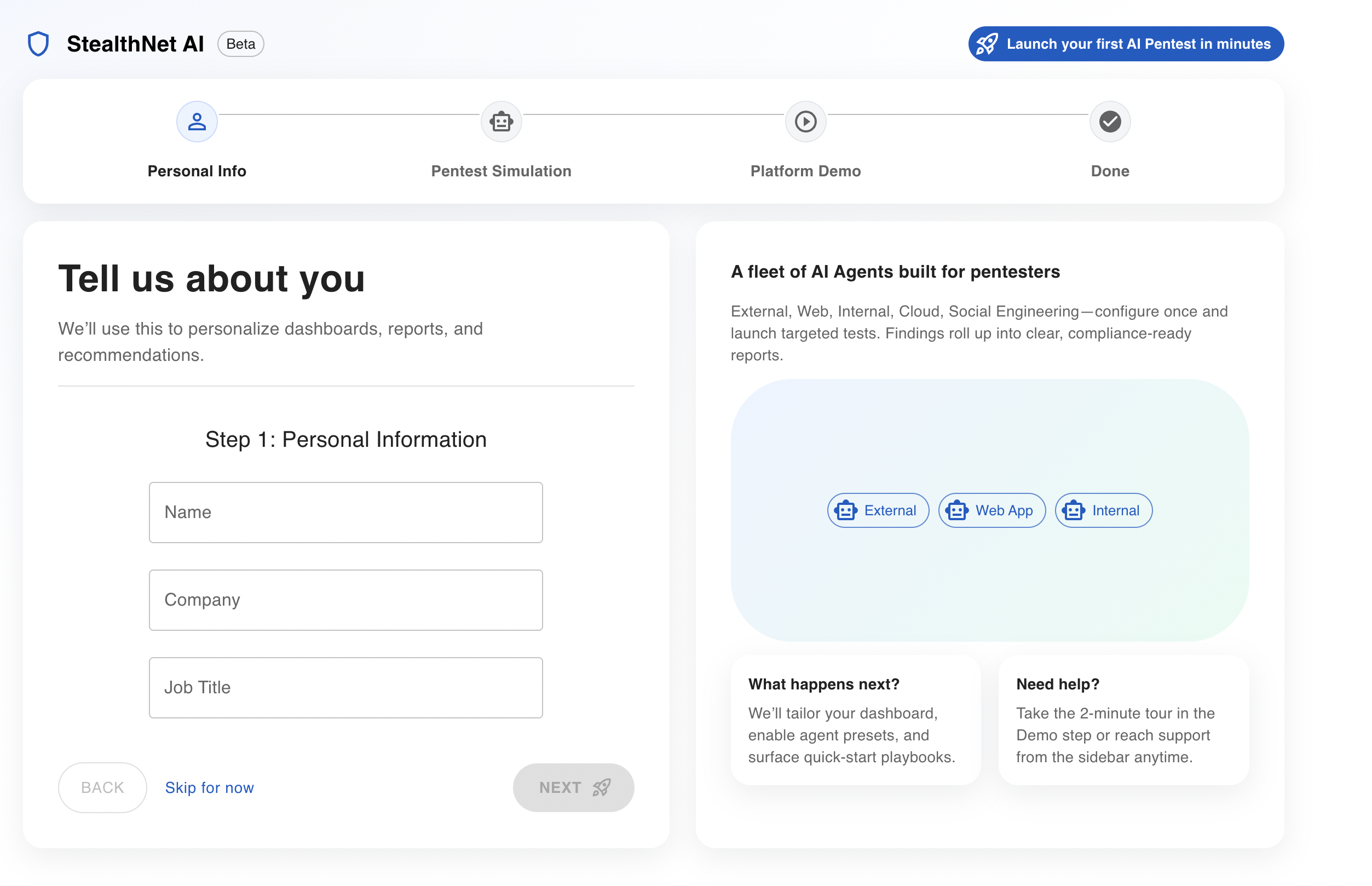Click the rocket icon on NEXT button
1372x886 pixels.
coord(602,787)
